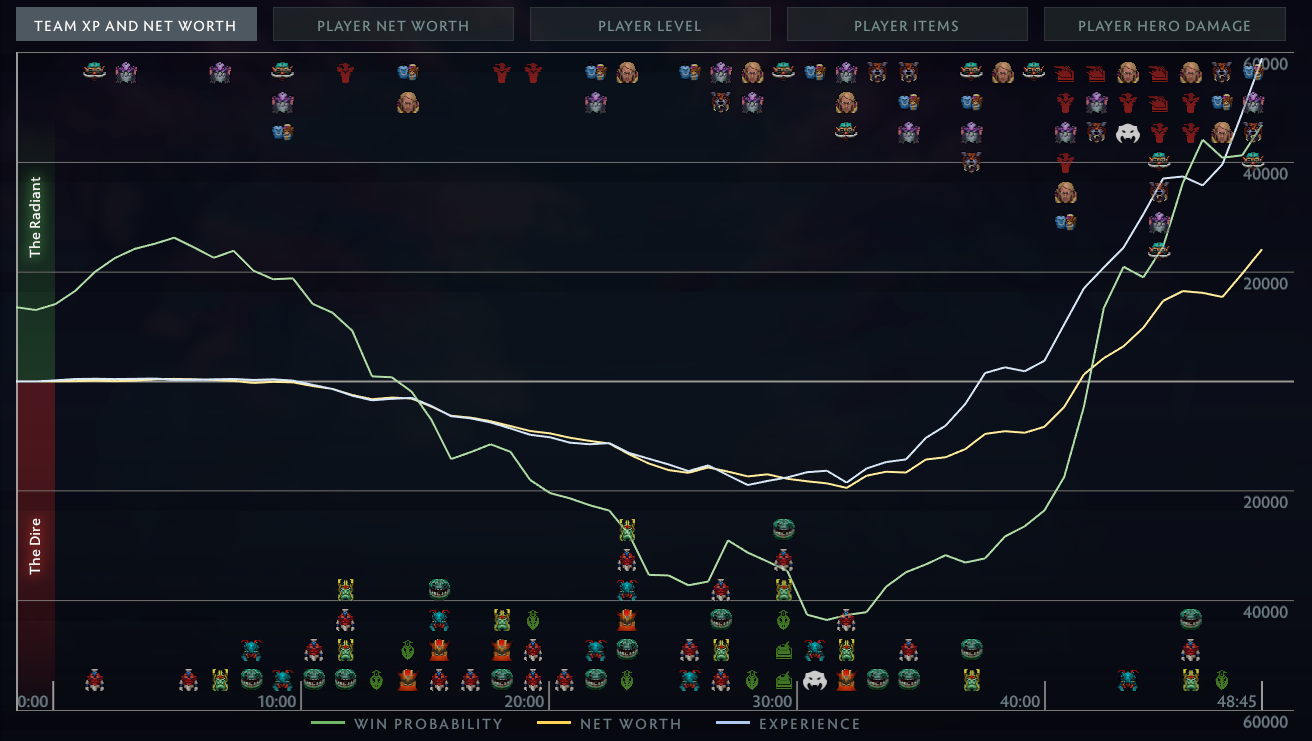Click the 60000 value on Radiant's side
1312x741 pixels.
1265,64
